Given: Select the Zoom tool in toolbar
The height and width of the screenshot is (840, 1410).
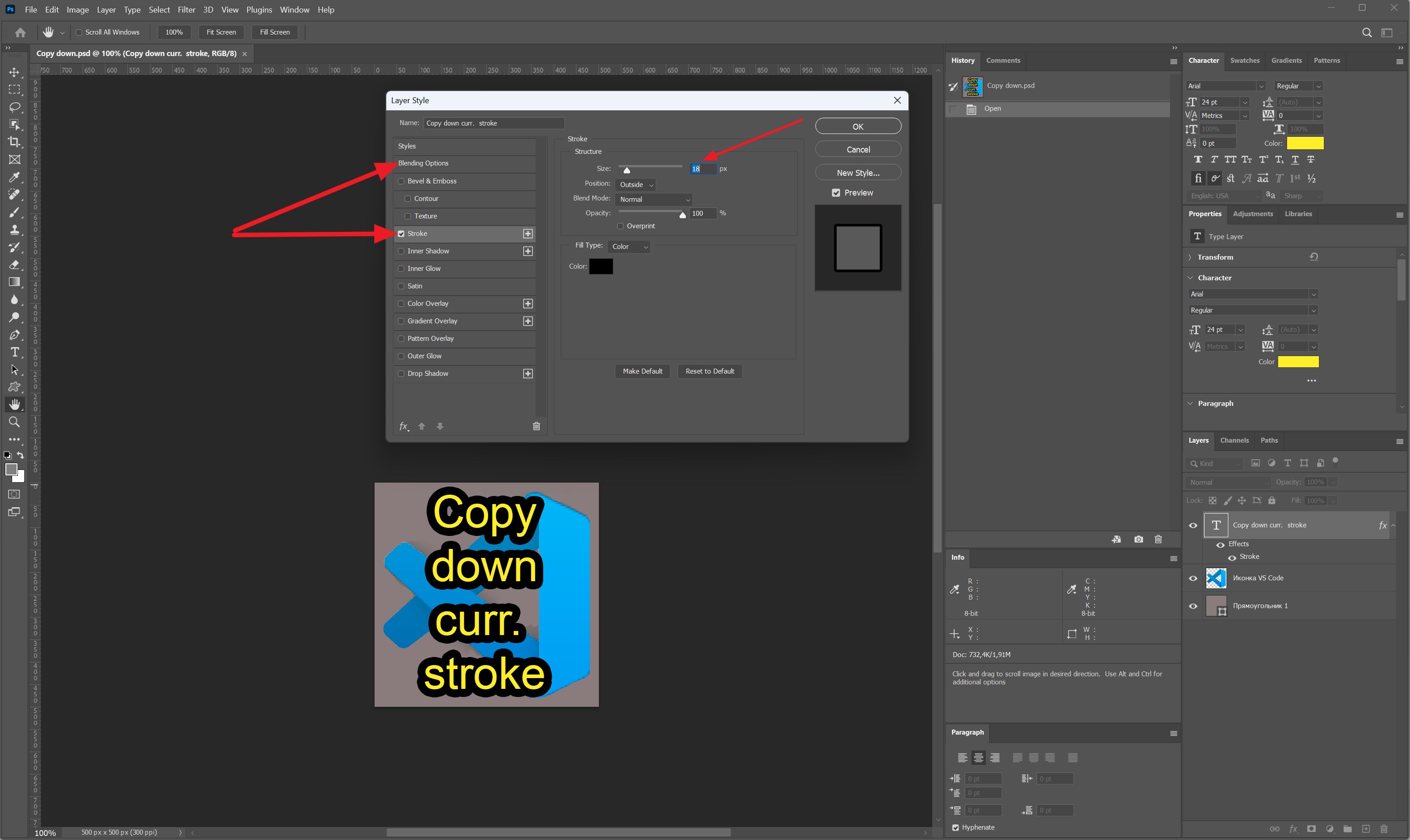Looking at the screenshot, I should point(14,422).
